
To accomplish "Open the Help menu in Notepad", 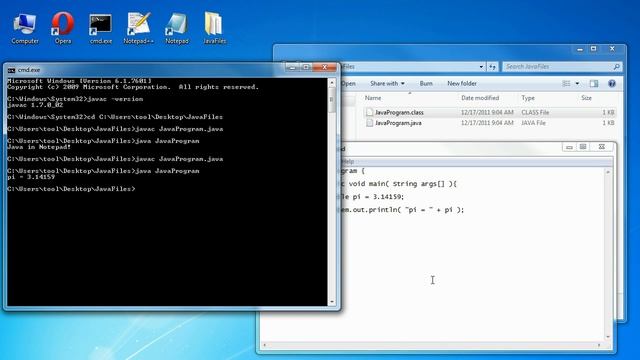I will tap(348, 162).
